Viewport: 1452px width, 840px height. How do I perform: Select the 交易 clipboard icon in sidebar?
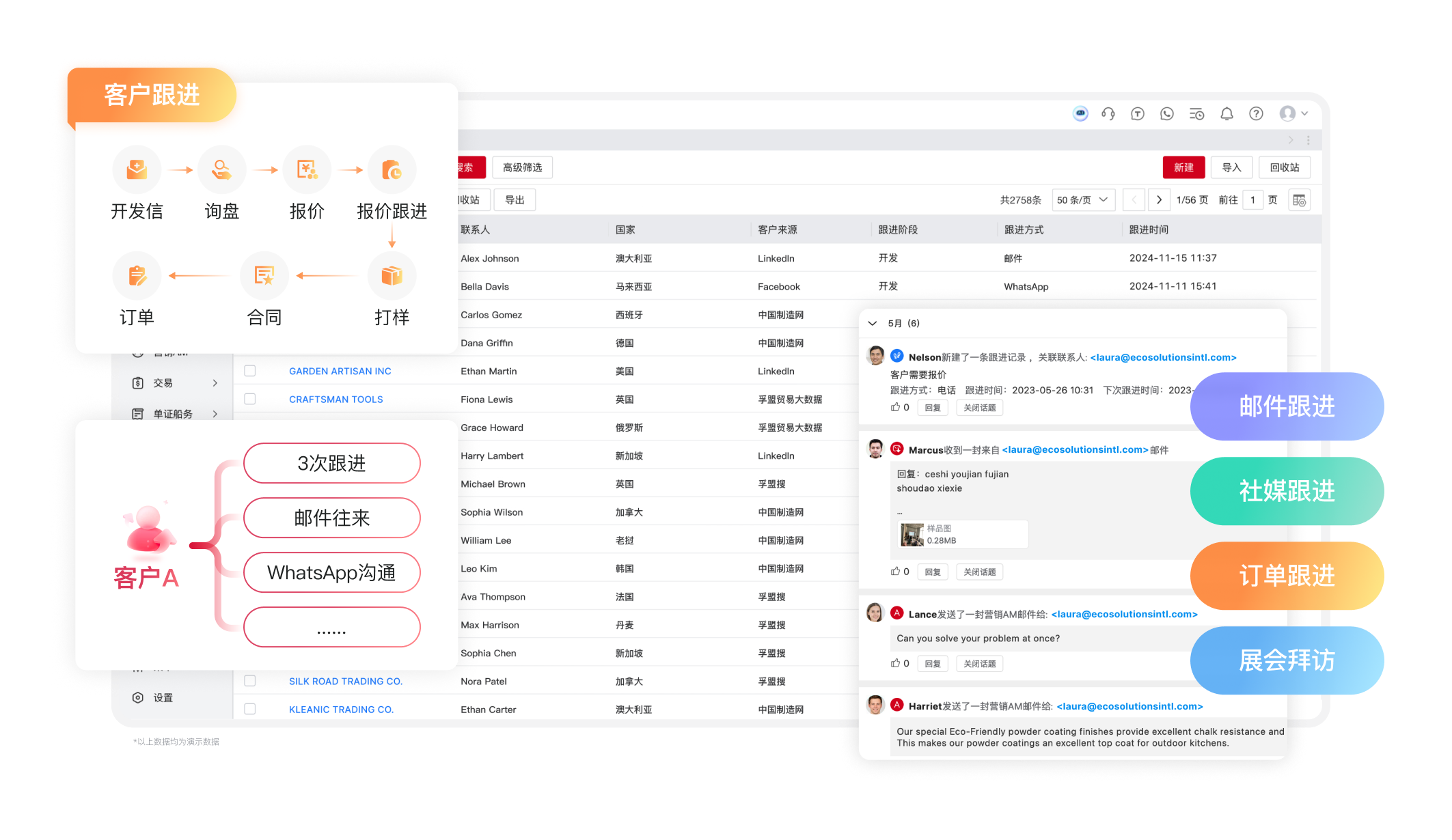click(x=137, y=382)
